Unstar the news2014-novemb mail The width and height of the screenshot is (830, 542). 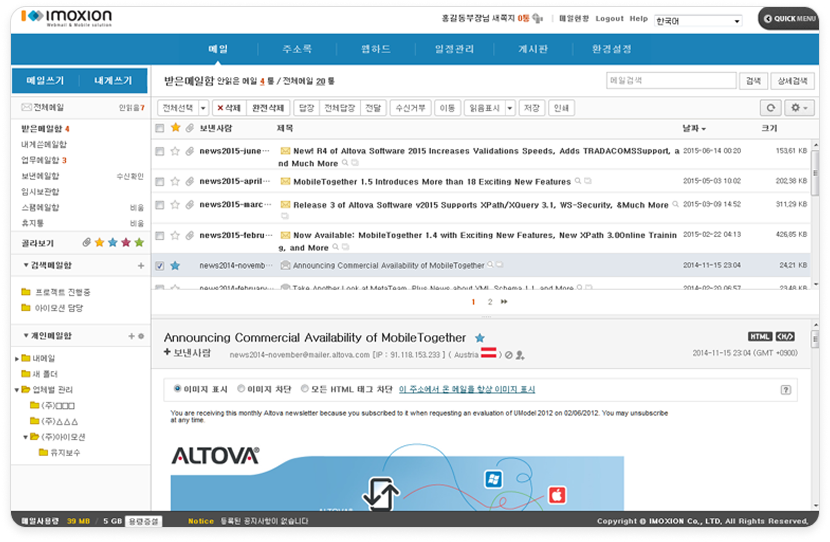pos(175,266)
